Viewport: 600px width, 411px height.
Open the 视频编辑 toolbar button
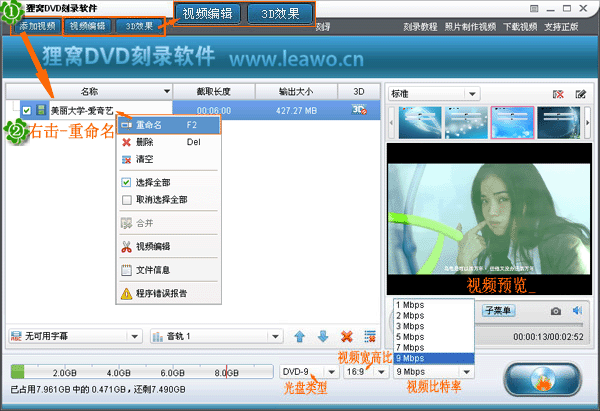click(88, 26)
